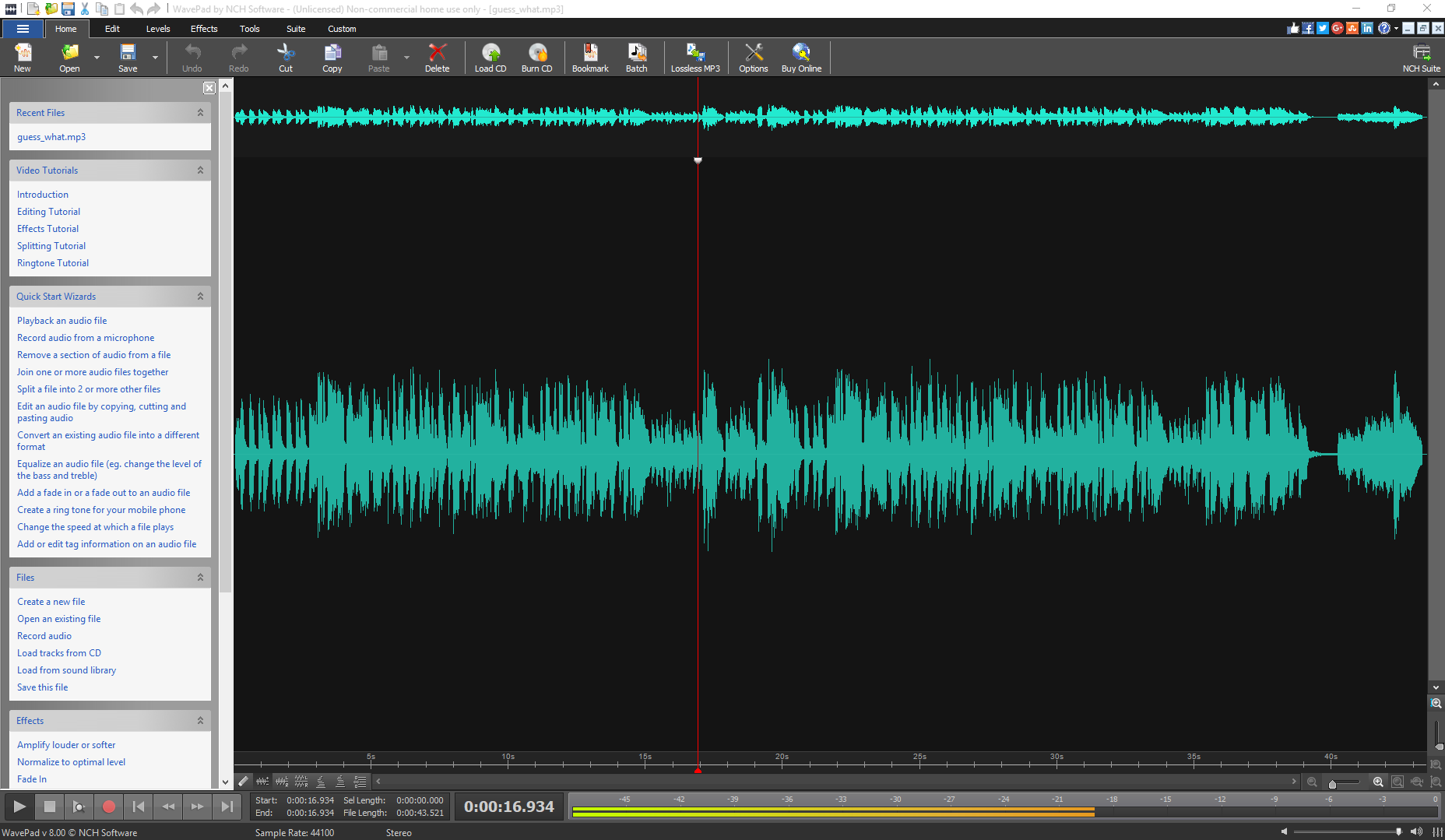Screen dimensions: 1445x840
Task: Click the Open folder ribbon button
Action: (69, 58)
